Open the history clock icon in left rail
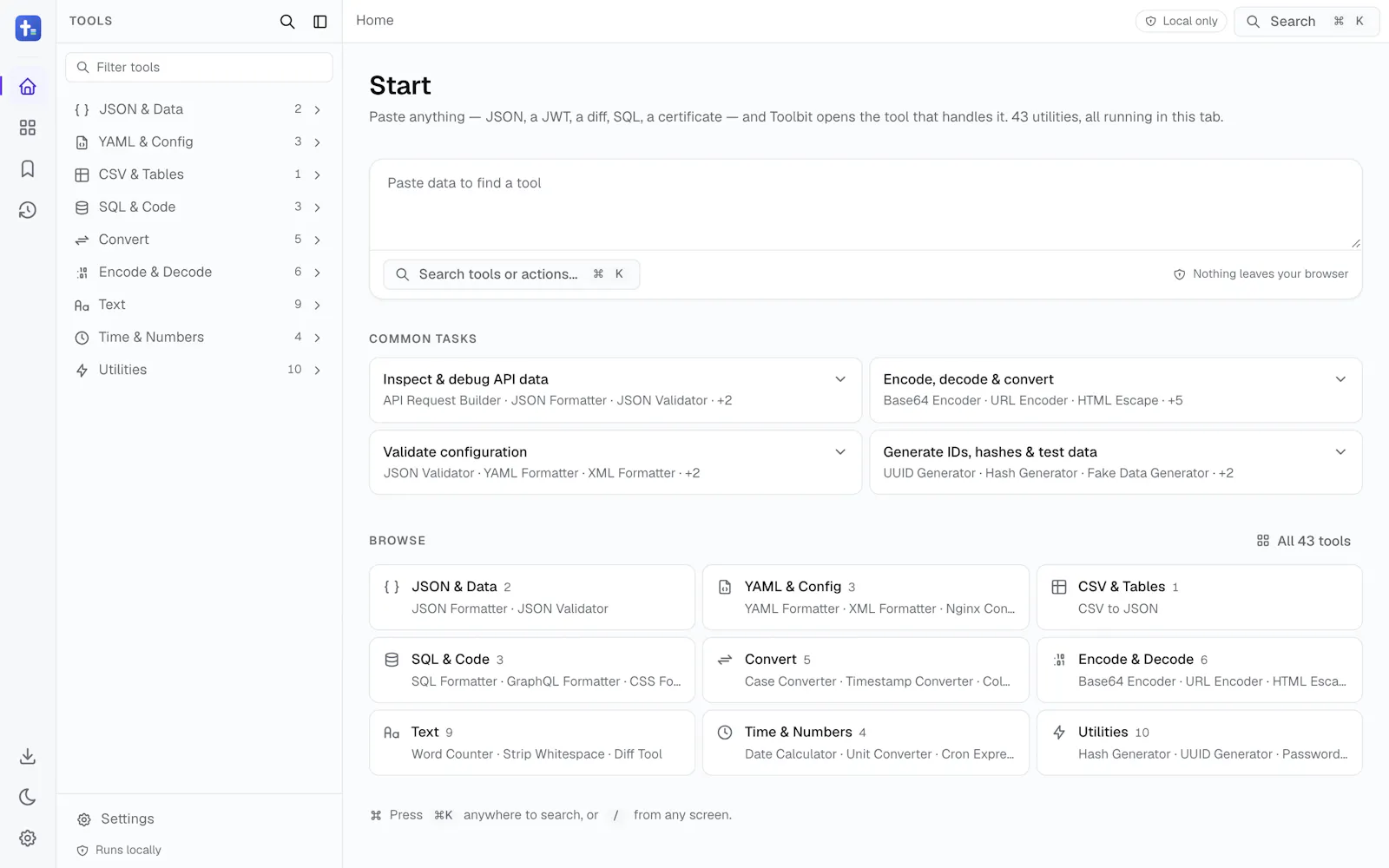Screen dimensions: 1389x868 28,210
